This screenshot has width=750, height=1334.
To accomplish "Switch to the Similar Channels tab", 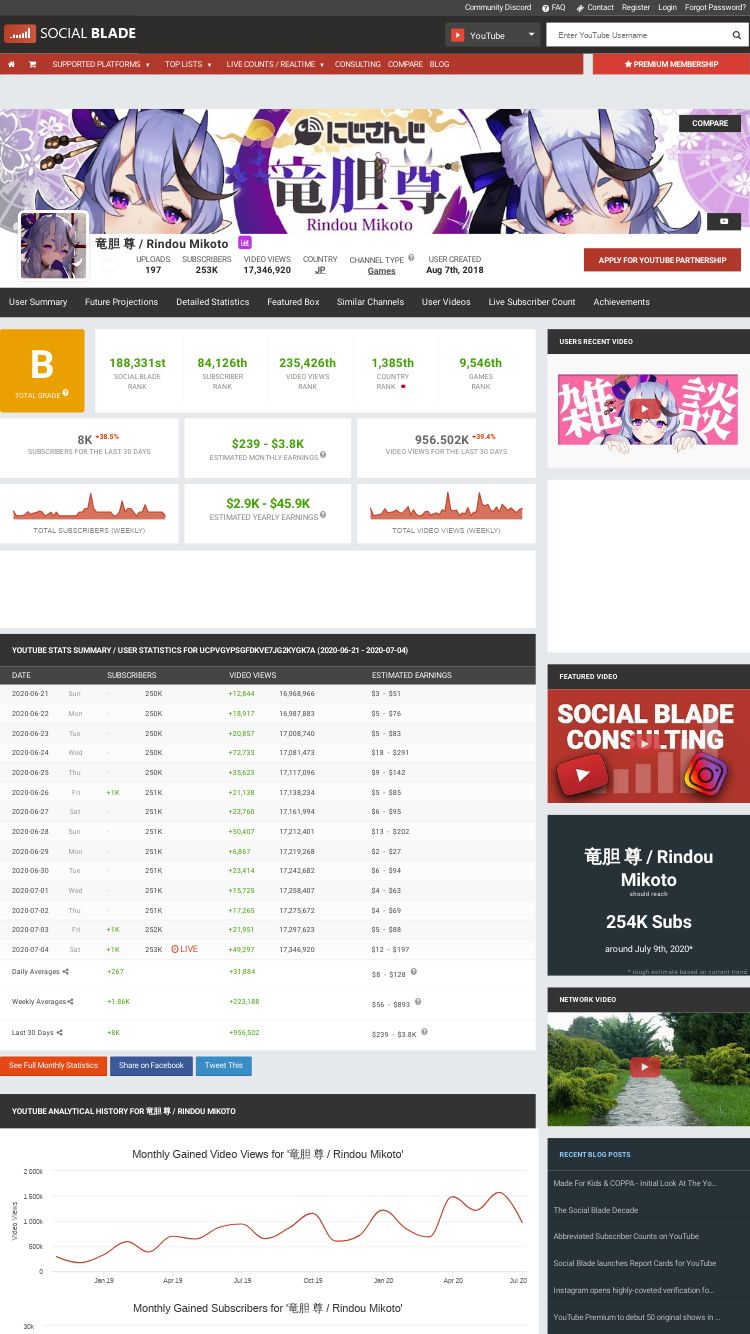I will tap(370, 302).
